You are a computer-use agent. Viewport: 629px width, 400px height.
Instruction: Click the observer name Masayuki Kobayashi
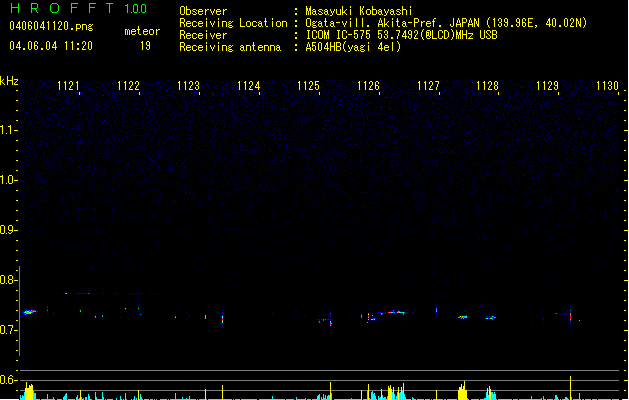359,11
